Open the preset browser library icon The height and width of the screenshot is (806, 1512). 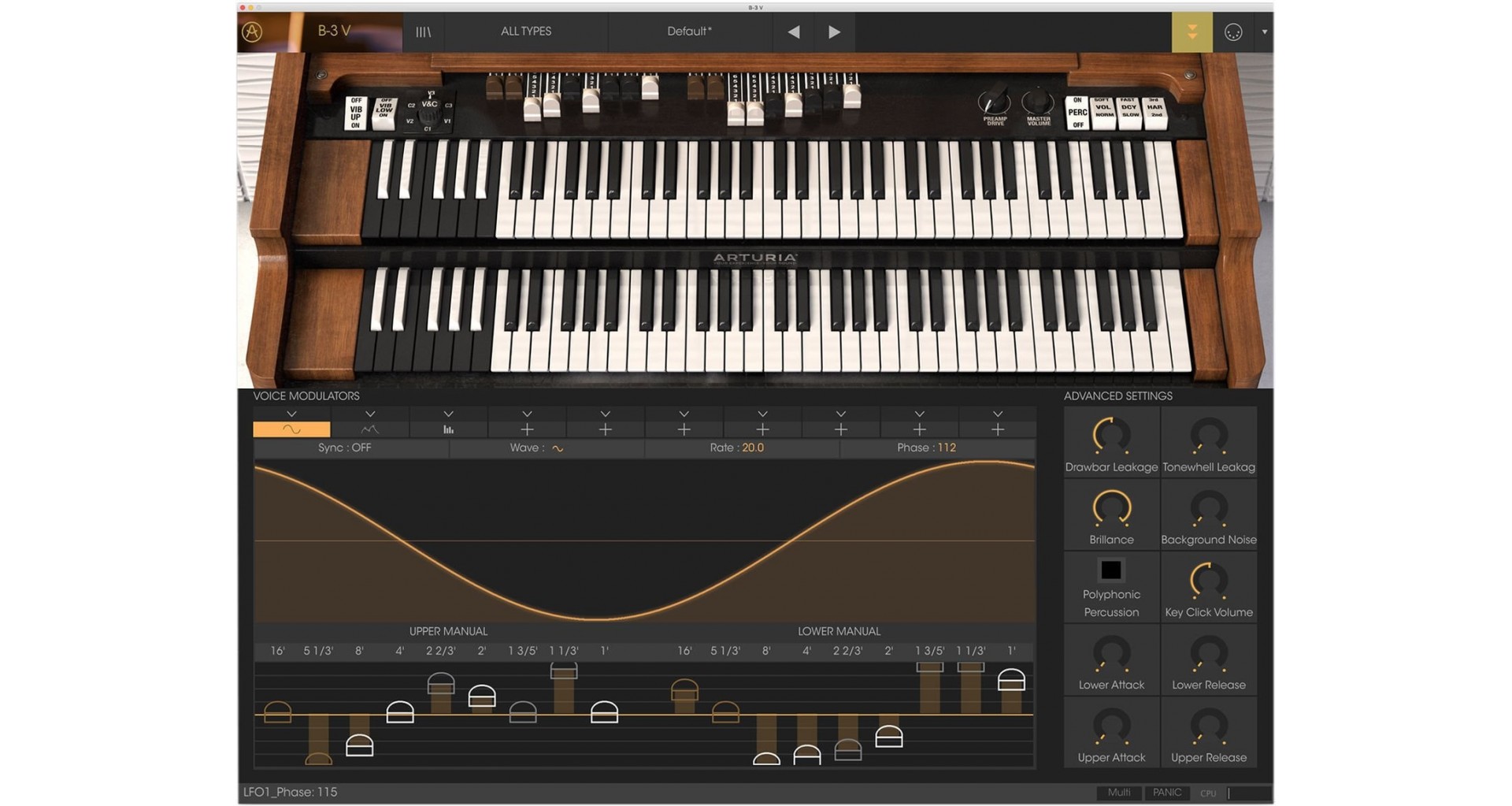pyautogui.click(x=424, y=32)
